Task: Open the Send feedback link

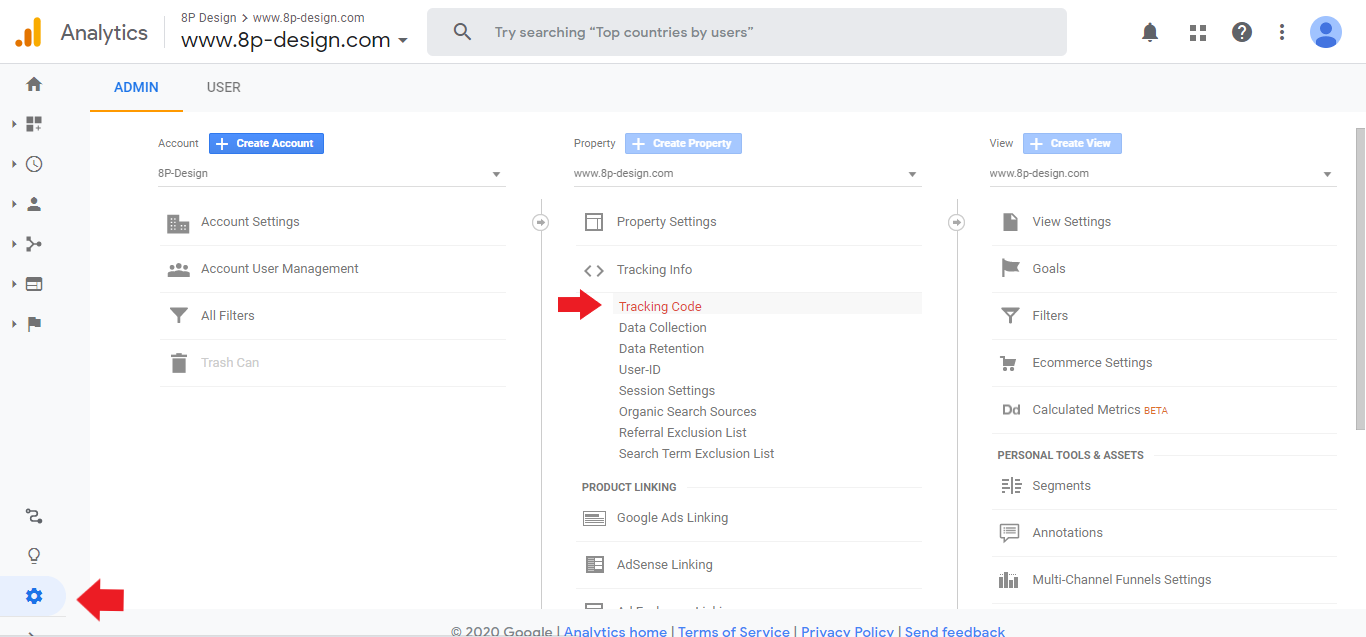Action: pyautogui.click(x=955, y=631)
